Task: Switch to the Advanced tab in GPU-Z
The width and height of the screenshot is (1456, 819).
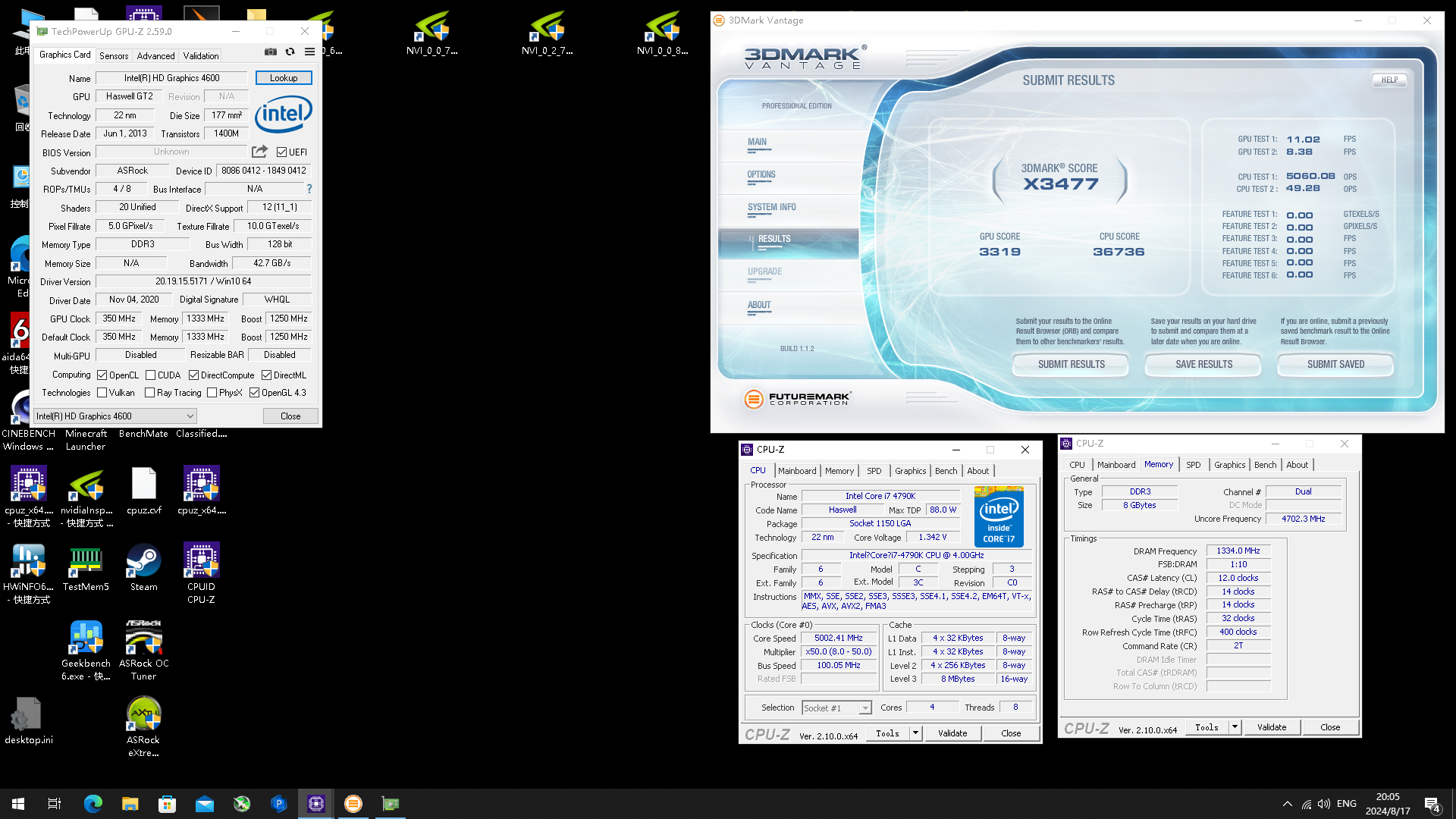Action: point(155,55)
